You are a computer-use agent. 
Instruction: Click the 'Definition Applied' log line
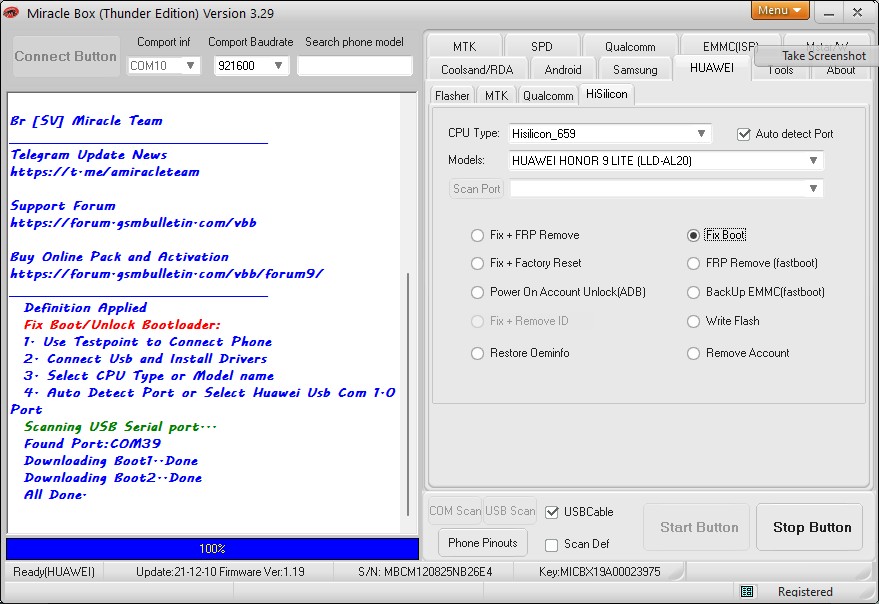pyautogui.click(x=85, y=308)
